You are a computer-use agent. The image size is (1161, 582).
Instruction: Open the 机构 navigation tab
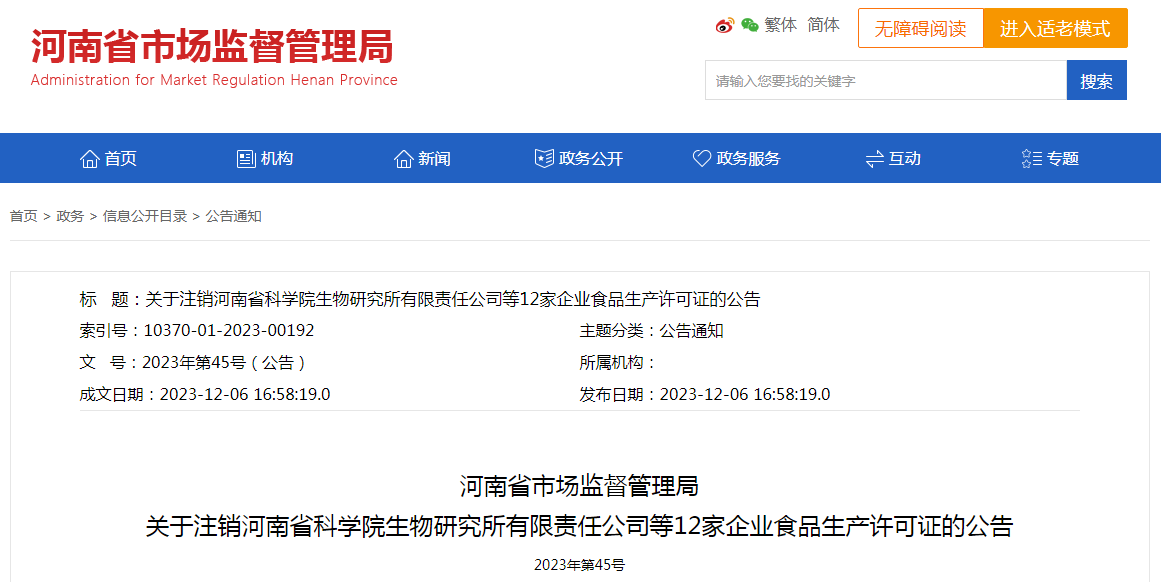264,158
